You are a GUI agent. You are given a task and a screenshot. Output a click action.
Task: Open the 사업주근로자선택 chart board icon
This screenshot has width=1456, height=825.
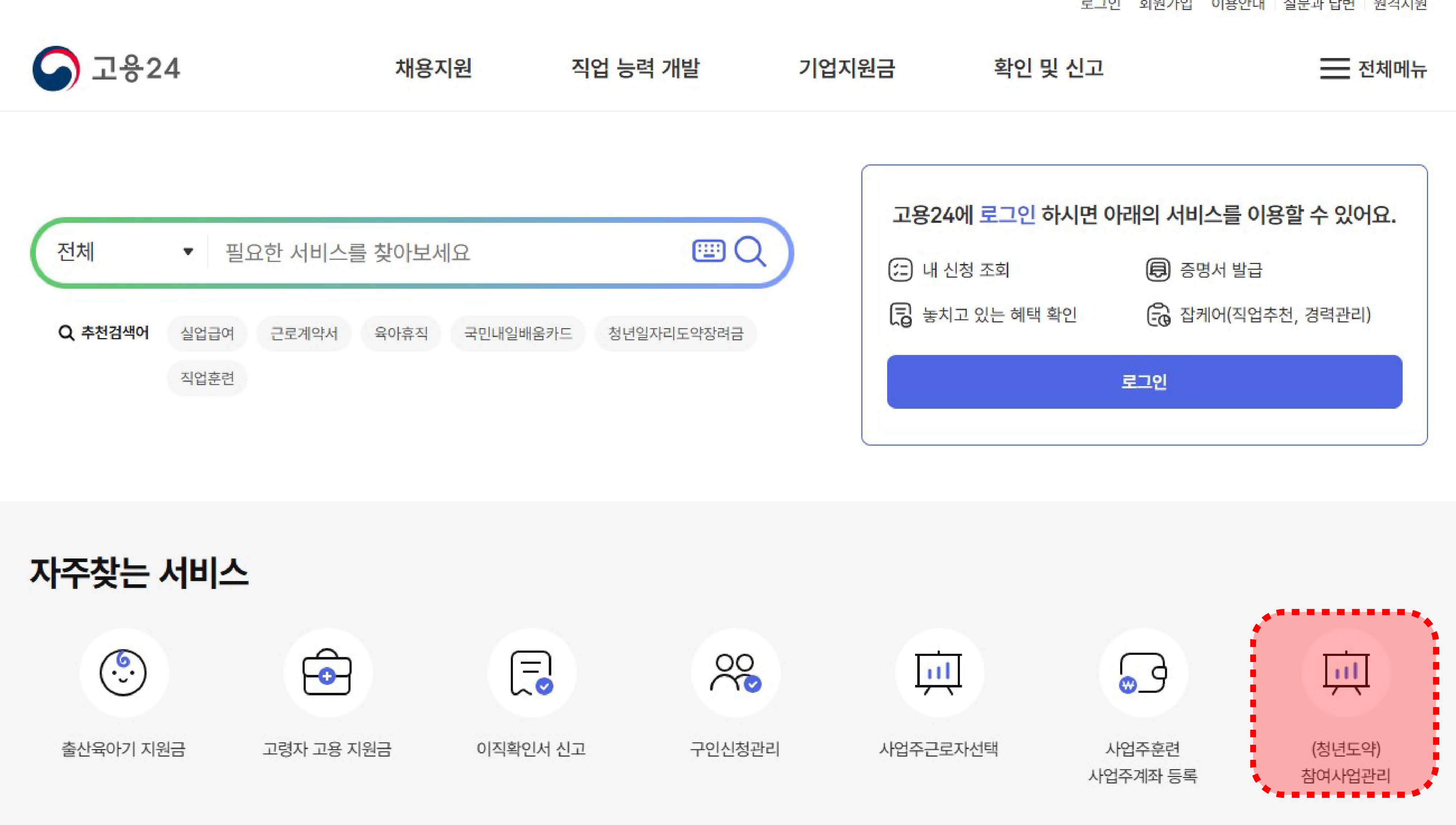coord(939,673)
